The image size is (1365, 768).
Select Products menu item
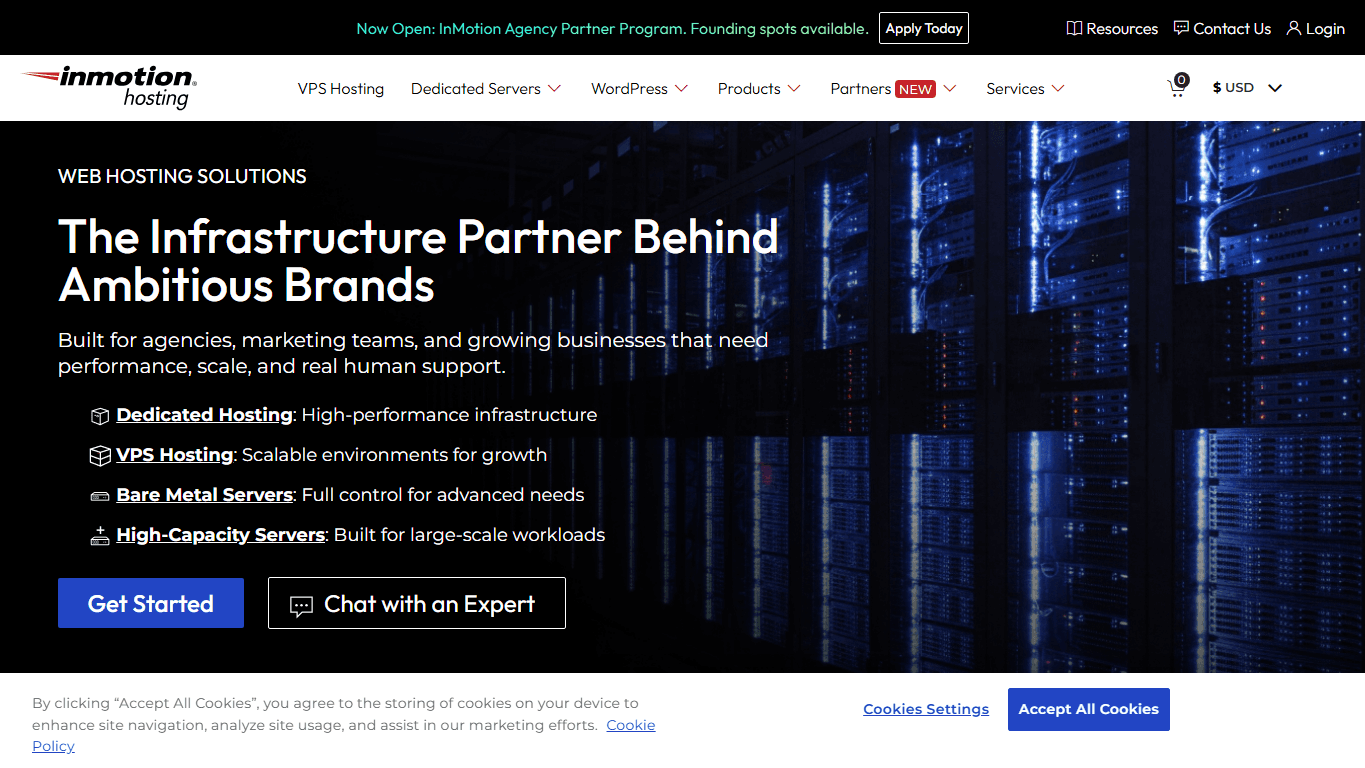click(749, 89)
